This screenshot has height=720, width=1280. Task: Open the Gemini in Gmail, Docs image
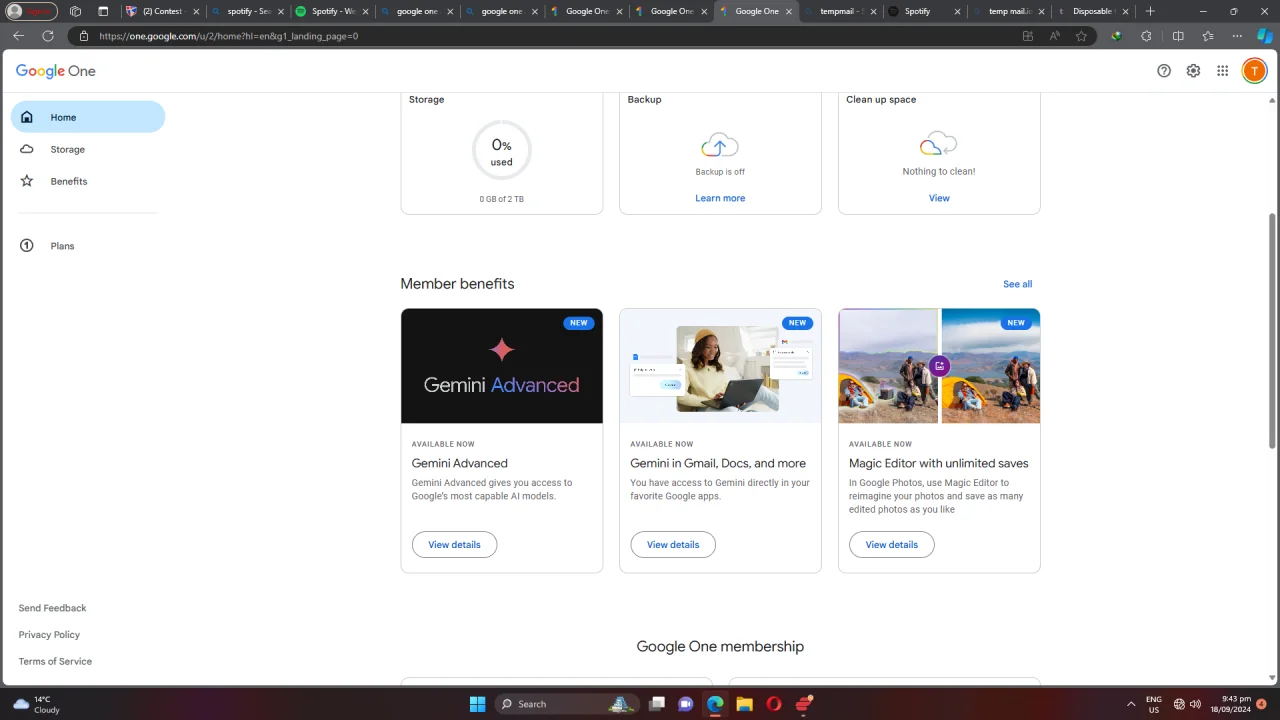click(x=720, y=366)
